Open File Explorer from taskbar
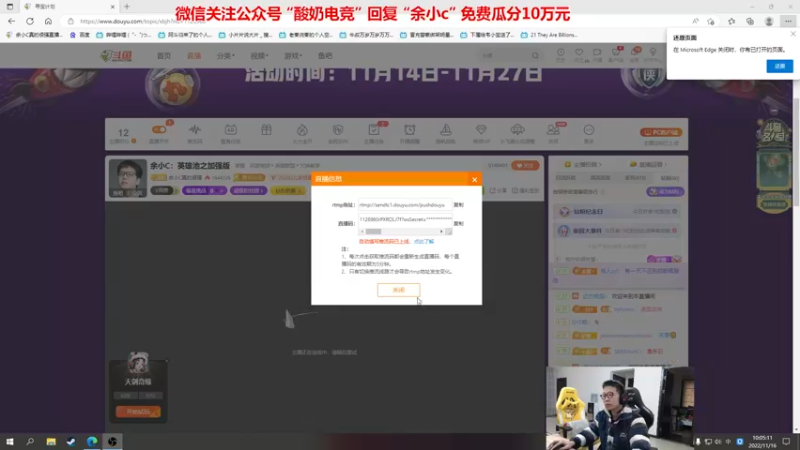Image resolution: width=800 pixels, height=450 pixels. (51, 441)
